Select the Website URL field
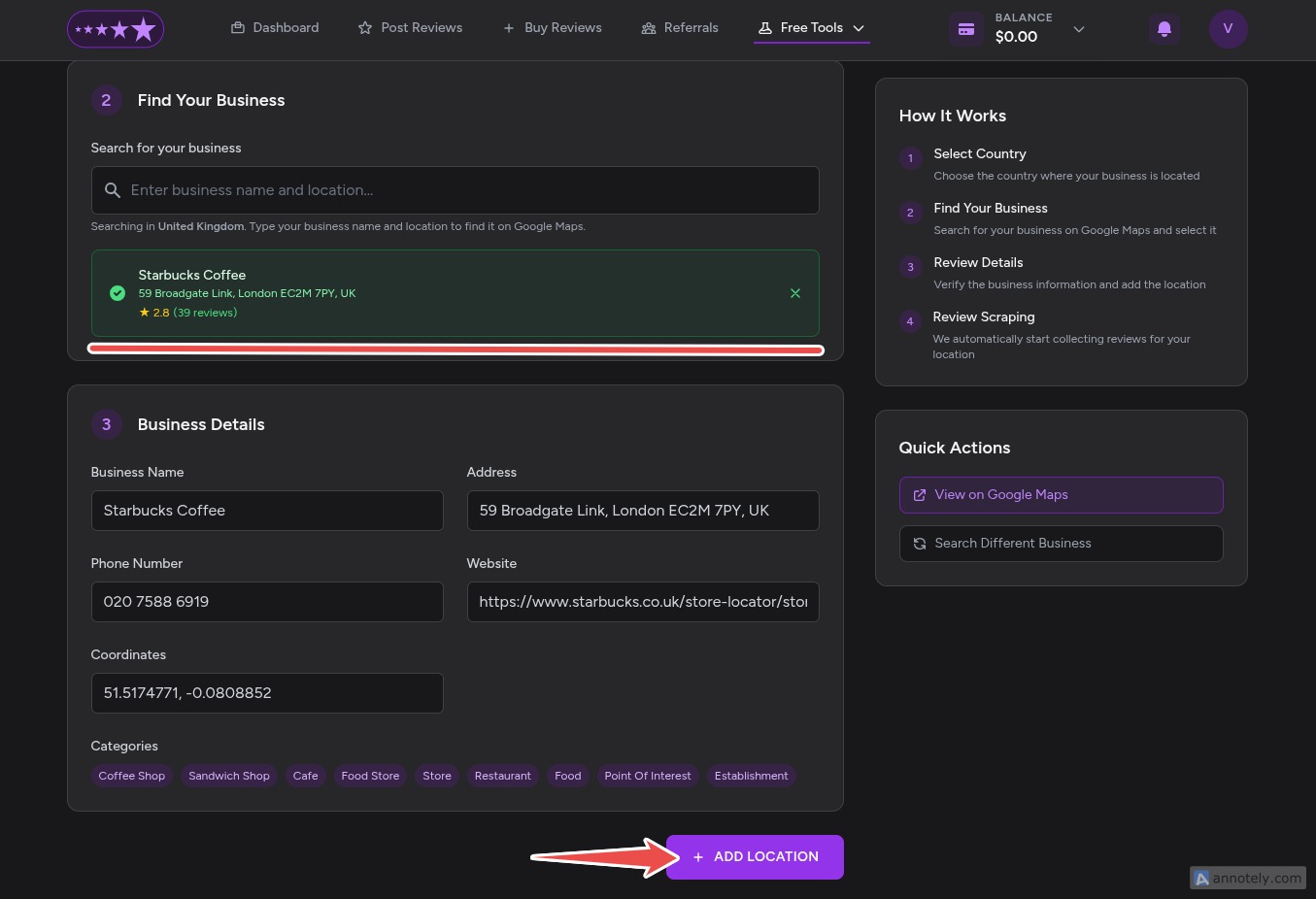Image resolution: width=1316 pixels, height=899 pixels. [x=643, y=602]
